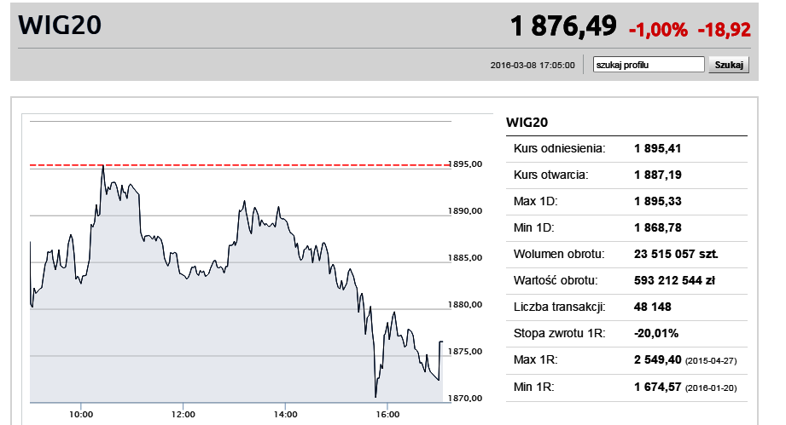Click the 16:00 label on time axis
Image resolution: width=786 pixels, height=425 pixels.
(x=387, y=413)
